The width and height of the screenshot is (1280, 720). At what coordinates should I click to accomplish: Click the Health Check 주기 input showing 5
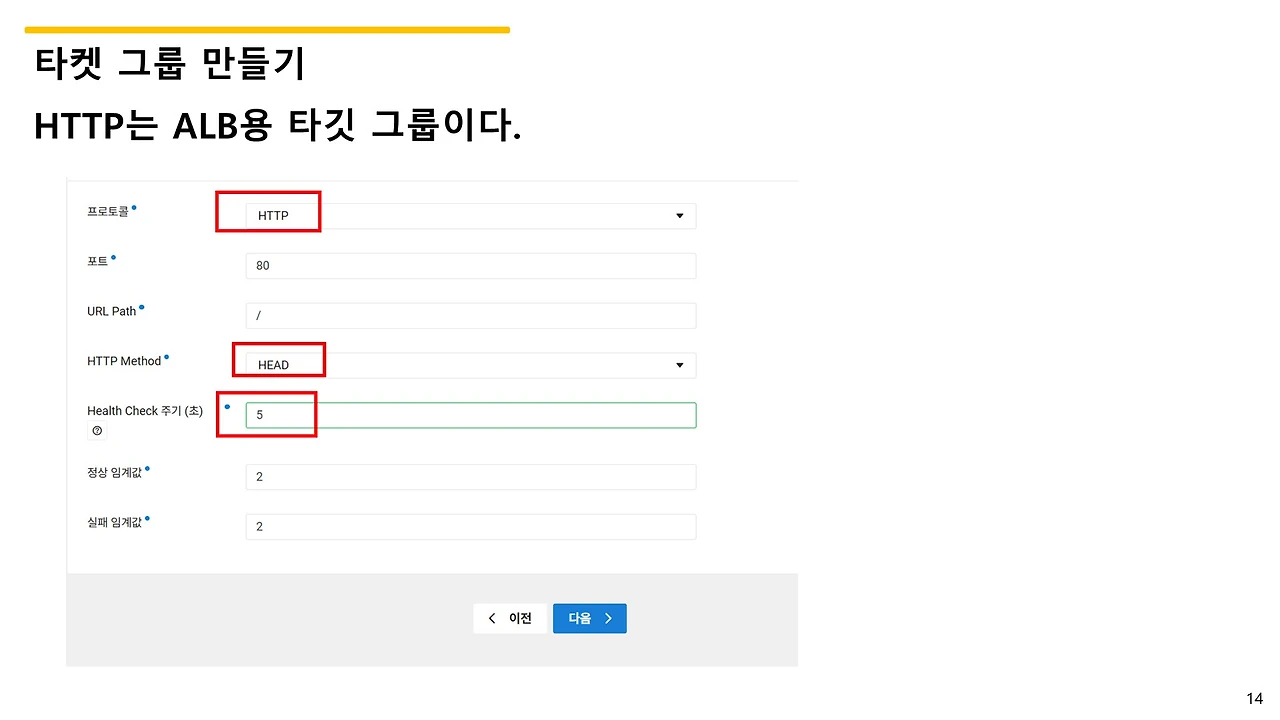[x=470, y=414]
